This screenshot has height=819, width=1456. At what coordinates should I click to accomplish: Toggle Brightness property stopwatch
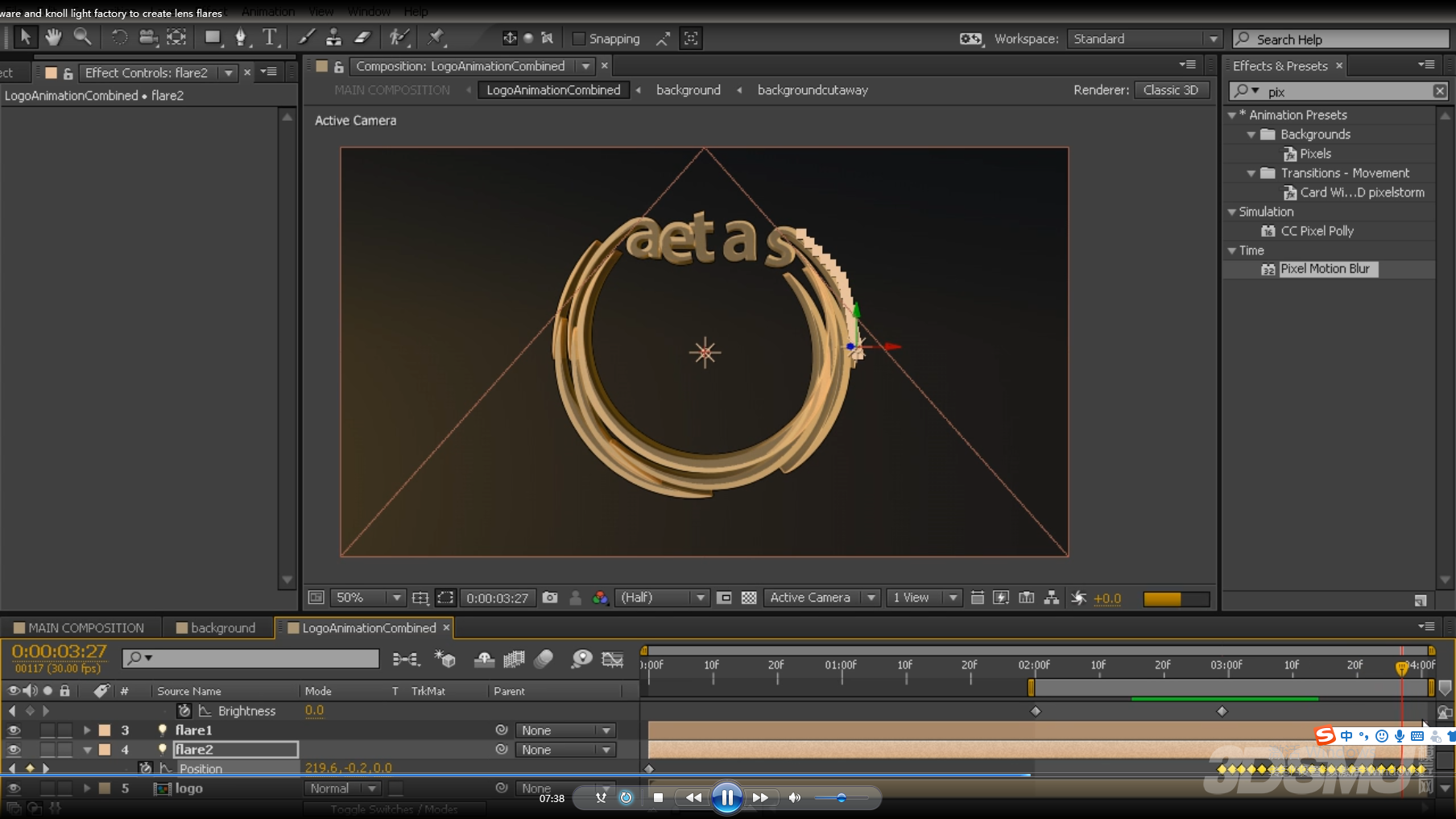point(184,711)
